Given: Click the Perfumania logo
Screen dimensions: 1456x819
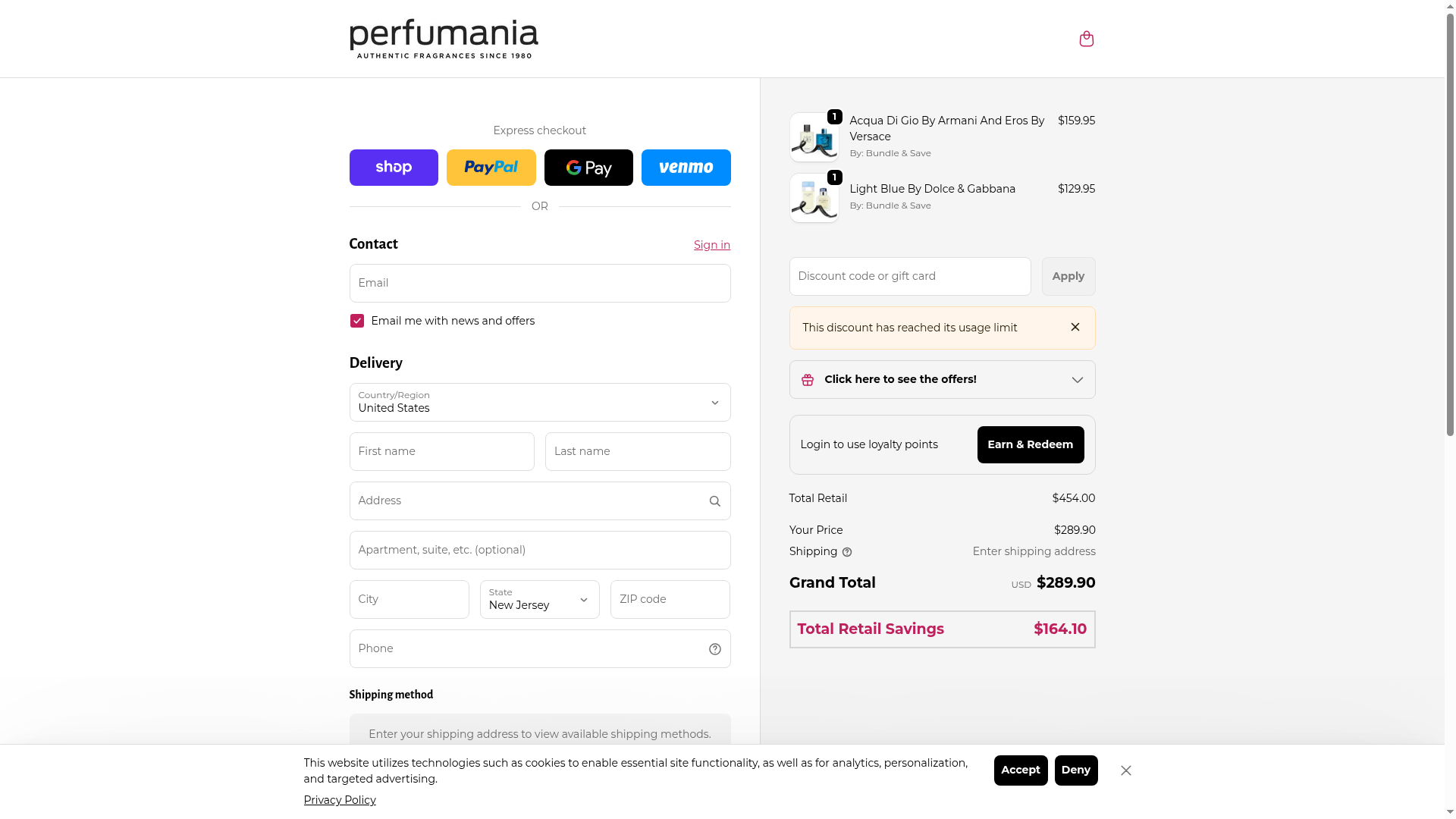Looking at the screenshot, I should [444, 39].
